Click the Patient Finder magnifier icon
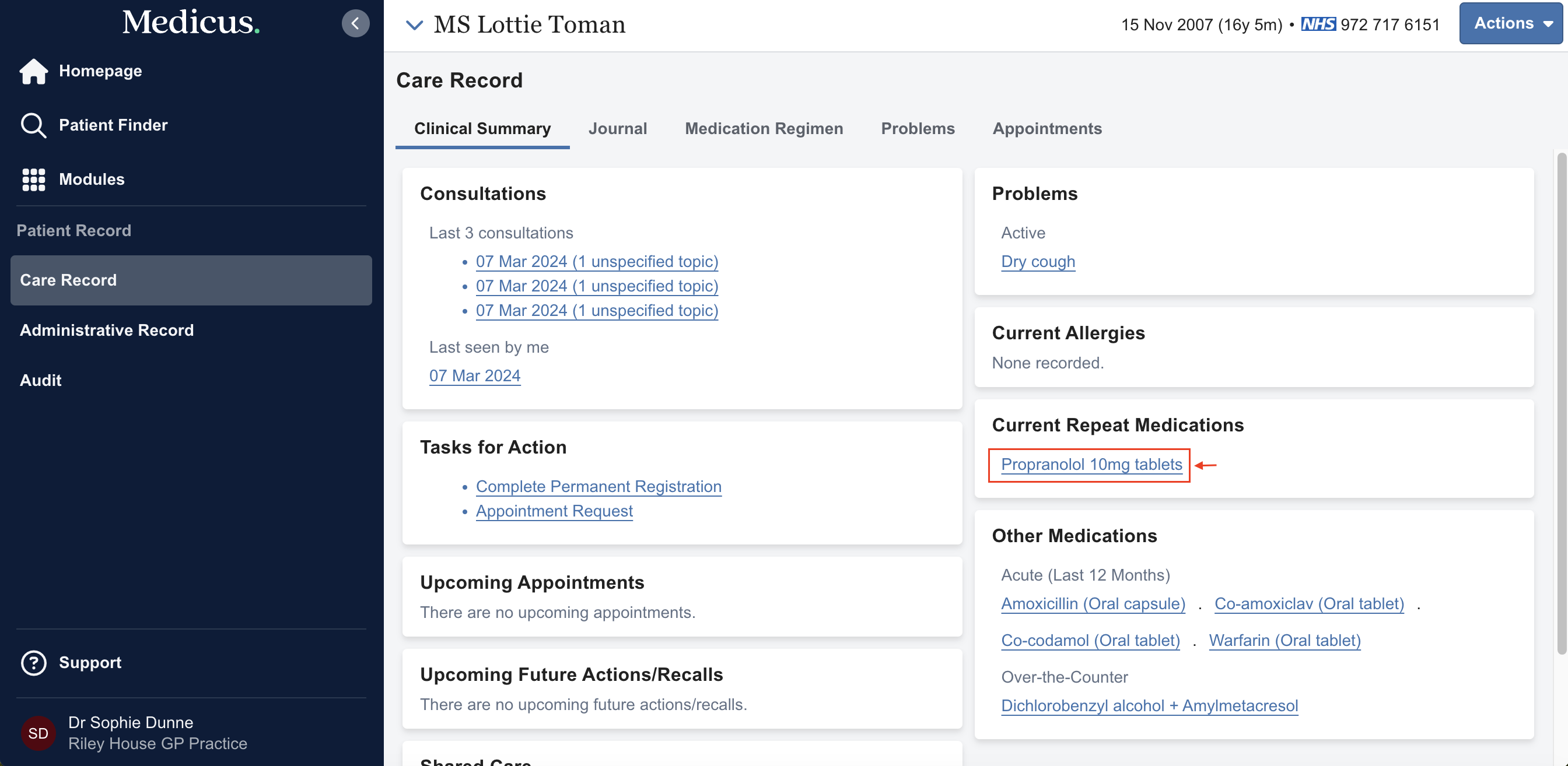Image resolution: width=1568 pixels, height=766 pixels. coord(33,125)
